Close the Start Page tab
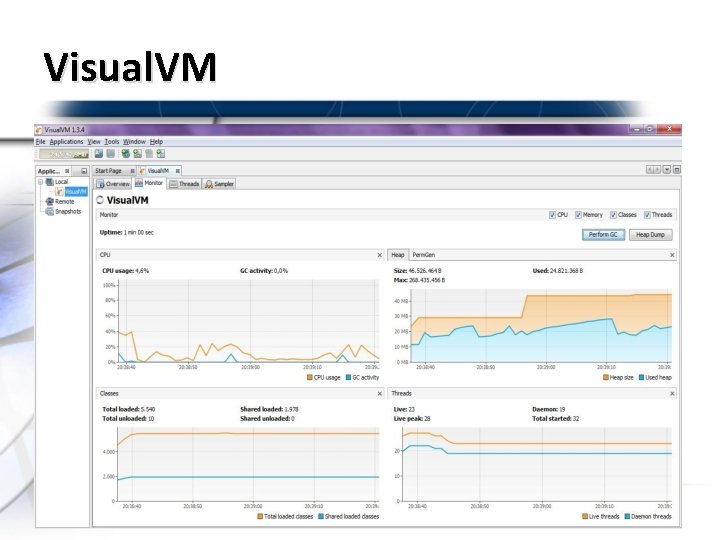 132,171
